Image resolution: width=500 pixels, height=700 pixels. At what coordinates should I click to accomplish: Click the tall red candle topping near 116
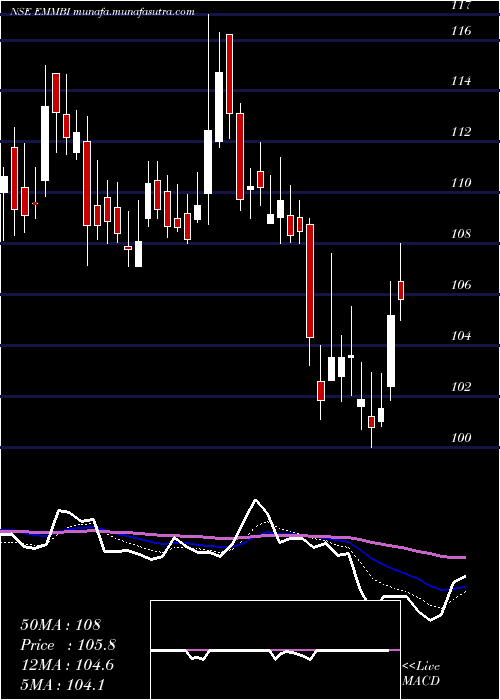pos(229,74)
